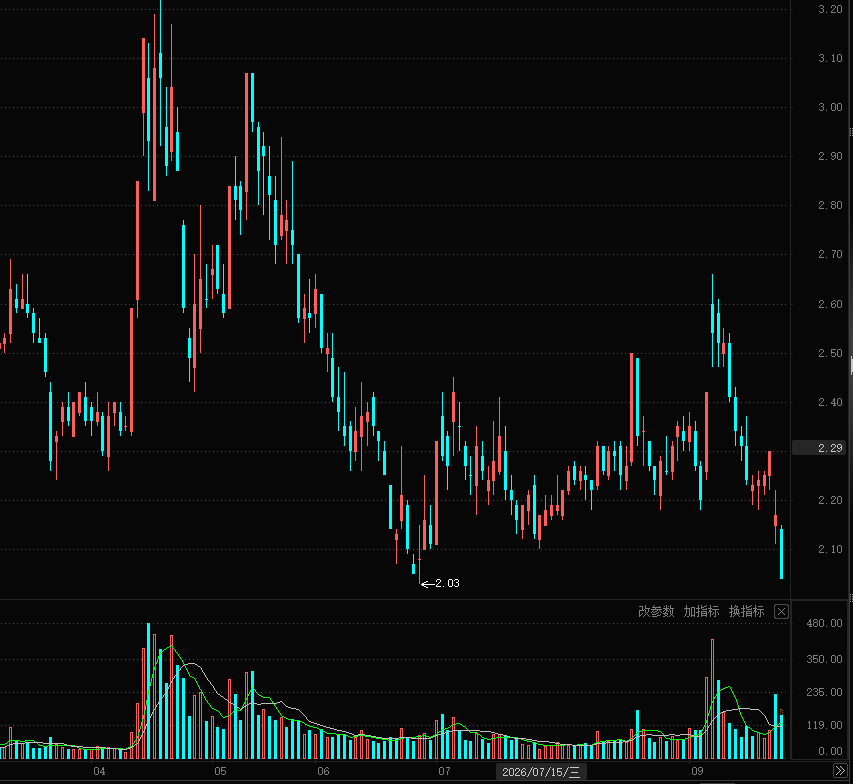Screen dimensions: 853x784
Task: Click the 119.00 volume axis label
Action: pos(825,725)
